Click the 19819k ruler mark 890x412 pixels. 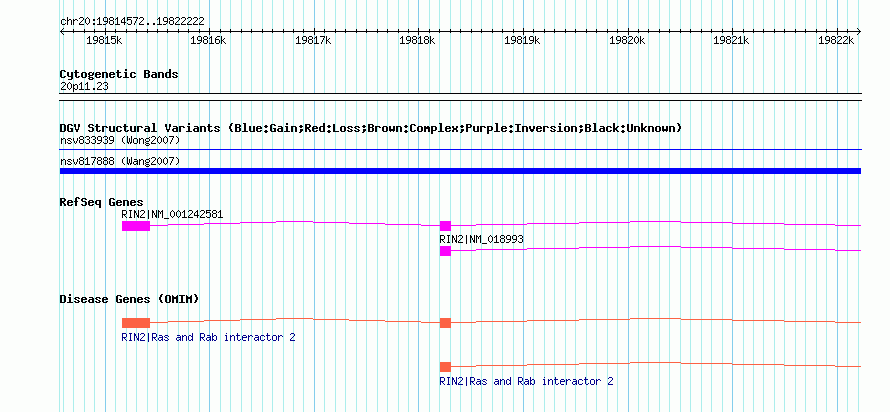tap(522, 40)
